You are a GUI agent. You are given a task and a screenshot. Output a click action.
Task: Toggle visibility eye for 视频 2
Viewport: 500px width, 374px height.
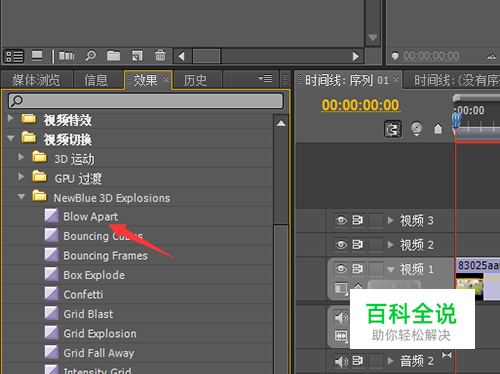(x=341, y=245)
